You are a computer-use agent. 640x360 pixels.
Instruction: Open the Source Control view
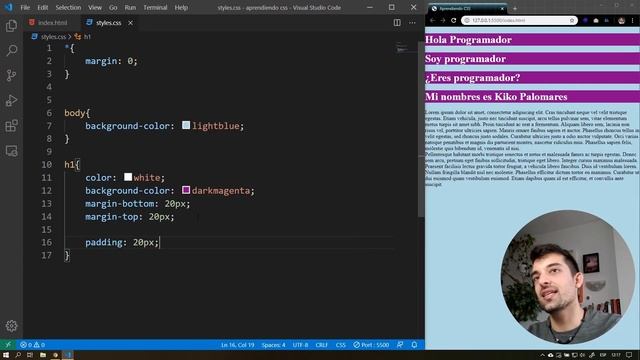coord(11,76)
